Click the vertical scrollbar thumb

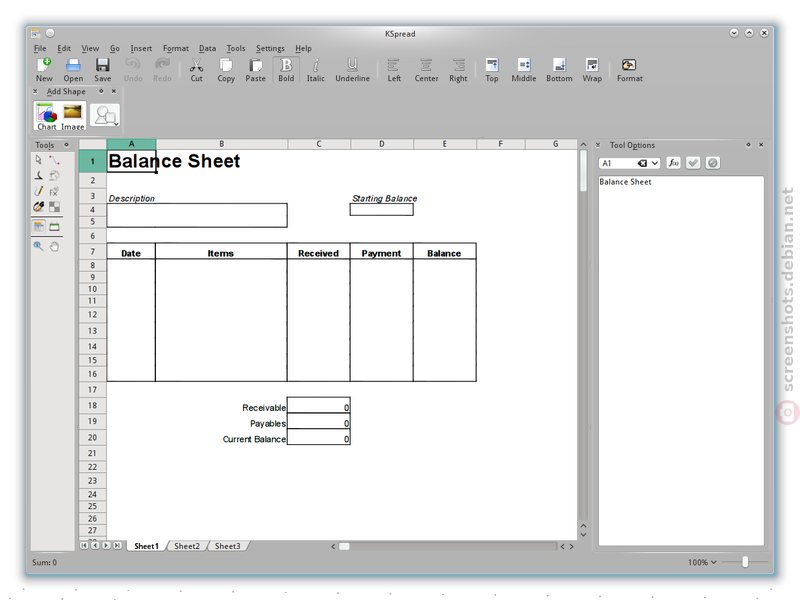583,171
